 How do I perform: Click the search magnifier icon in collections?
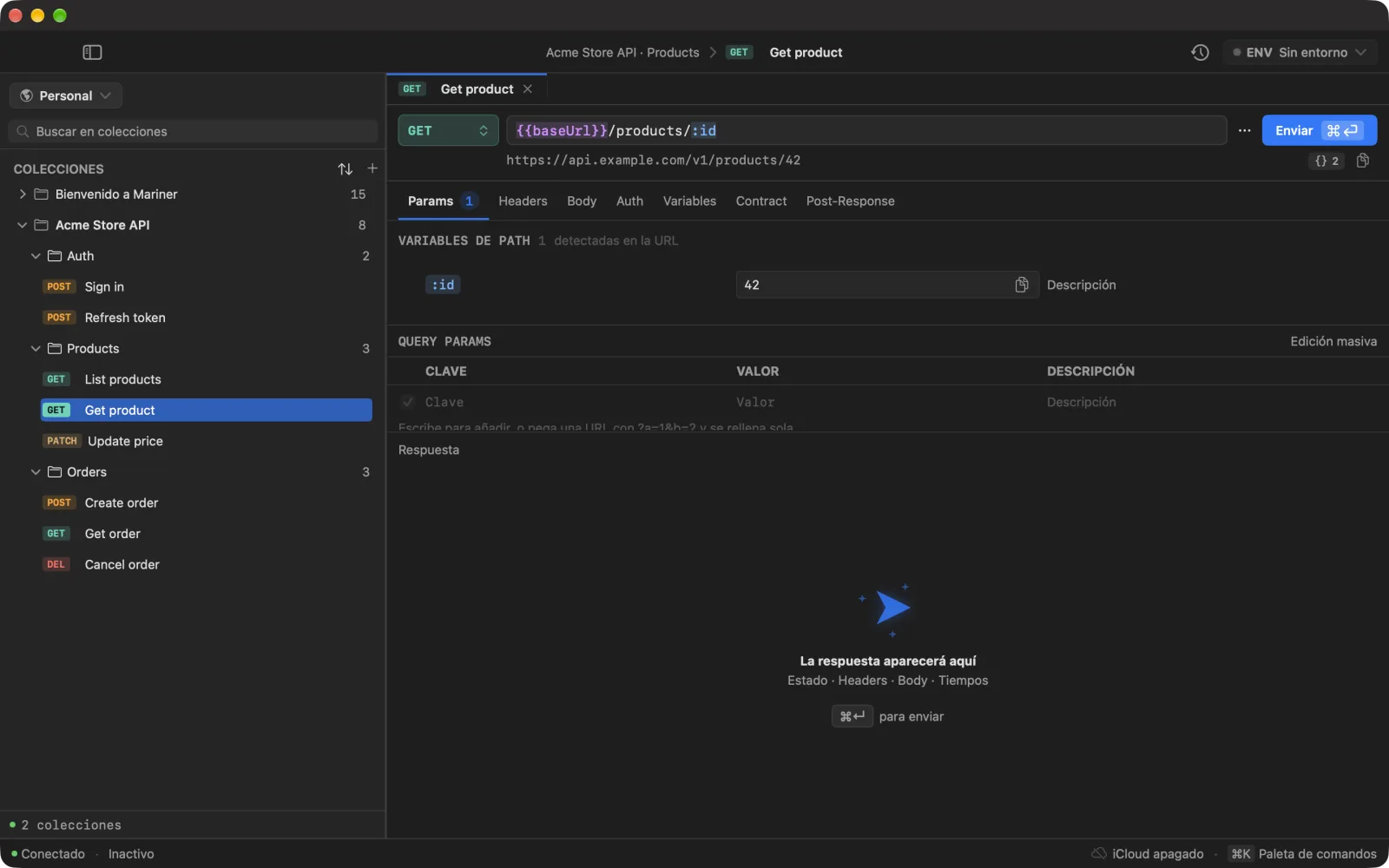point(23,131)
